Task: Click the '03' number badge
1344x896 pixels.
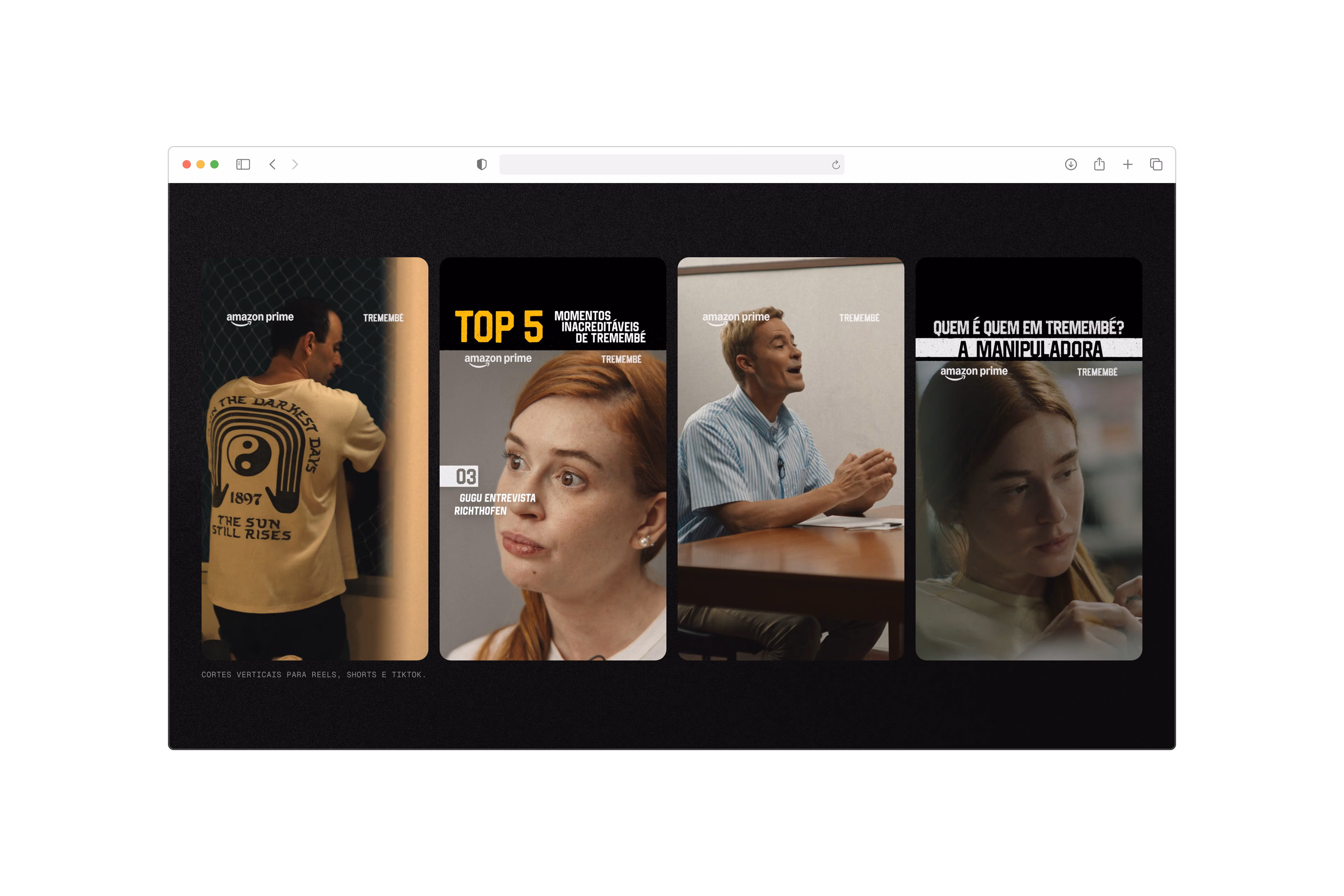Action: [459, 476]
